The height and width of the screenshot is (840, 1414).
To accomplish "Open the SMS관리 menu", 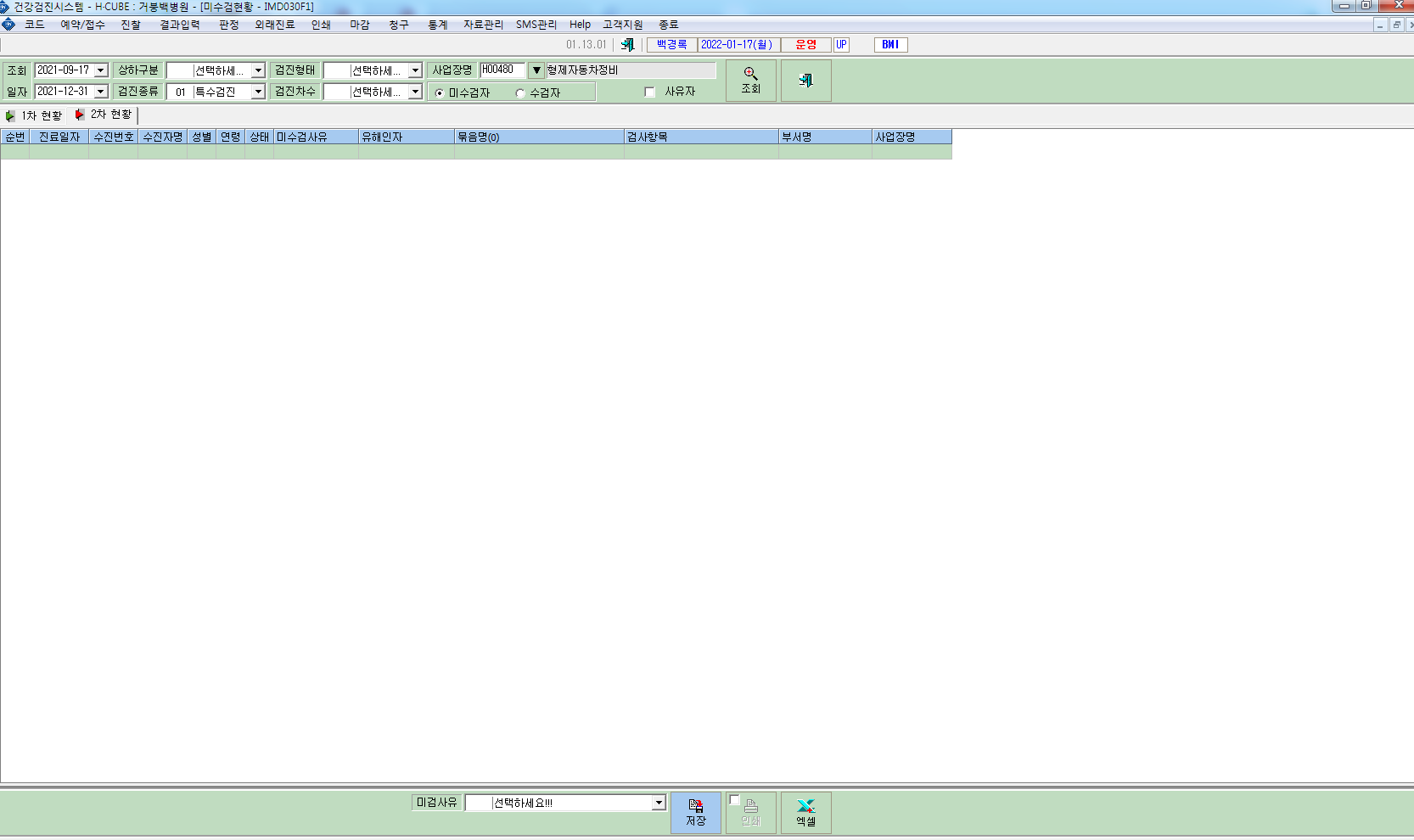I will (536, 25).
